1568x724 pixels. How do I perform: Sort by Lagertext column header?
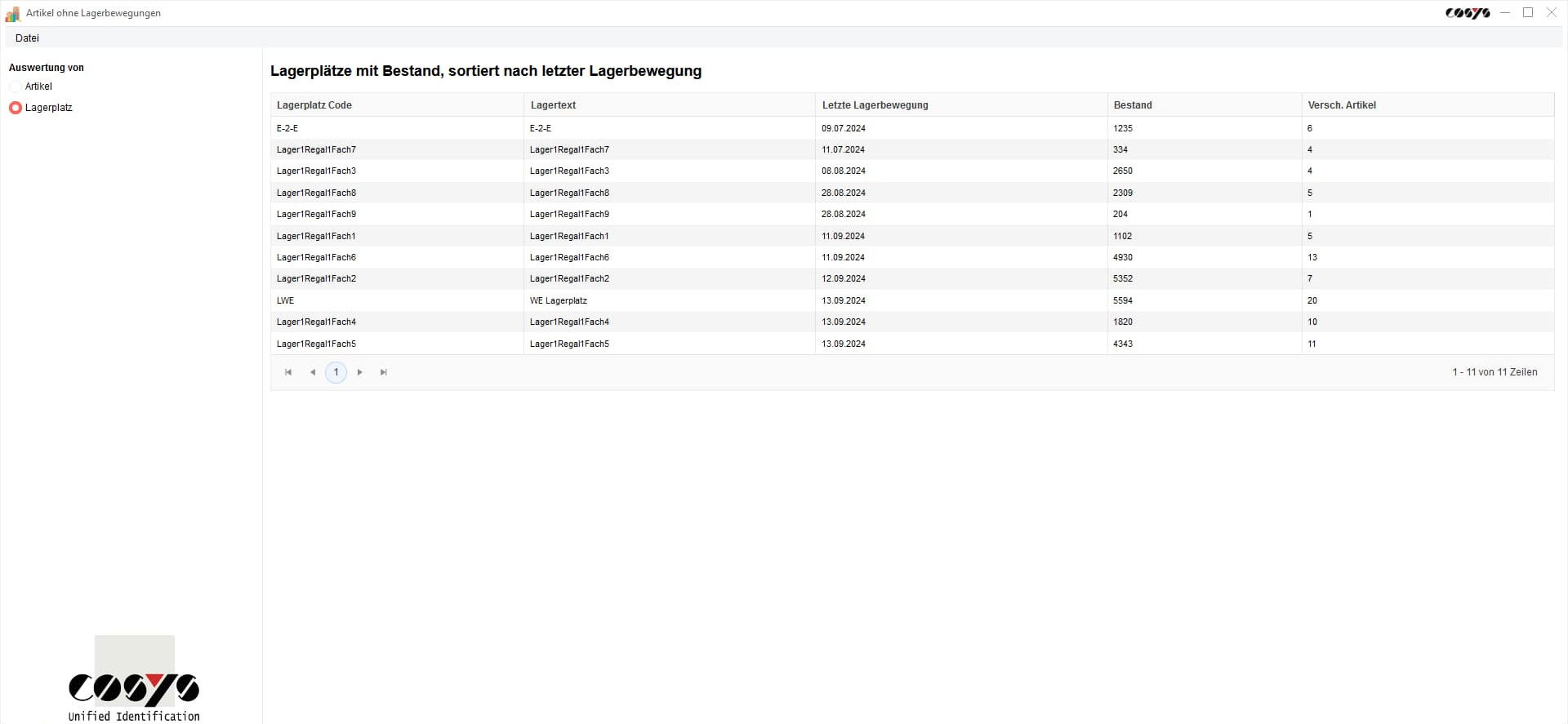[670, 105]
